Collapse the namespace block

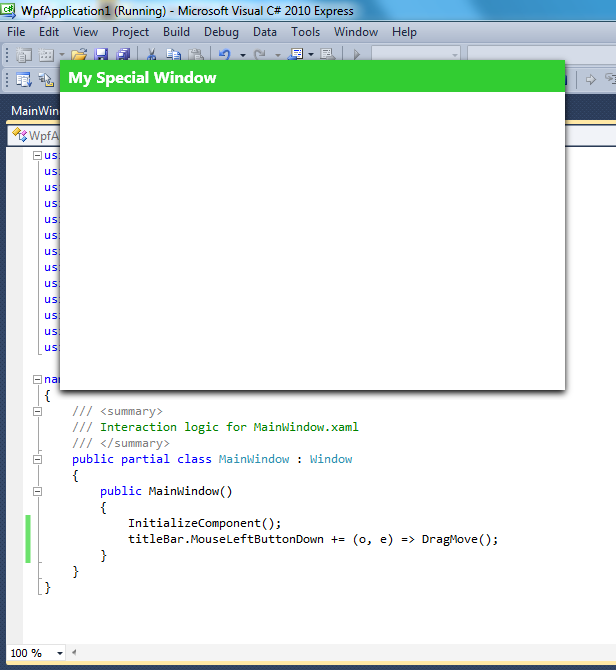coord(38,379)
